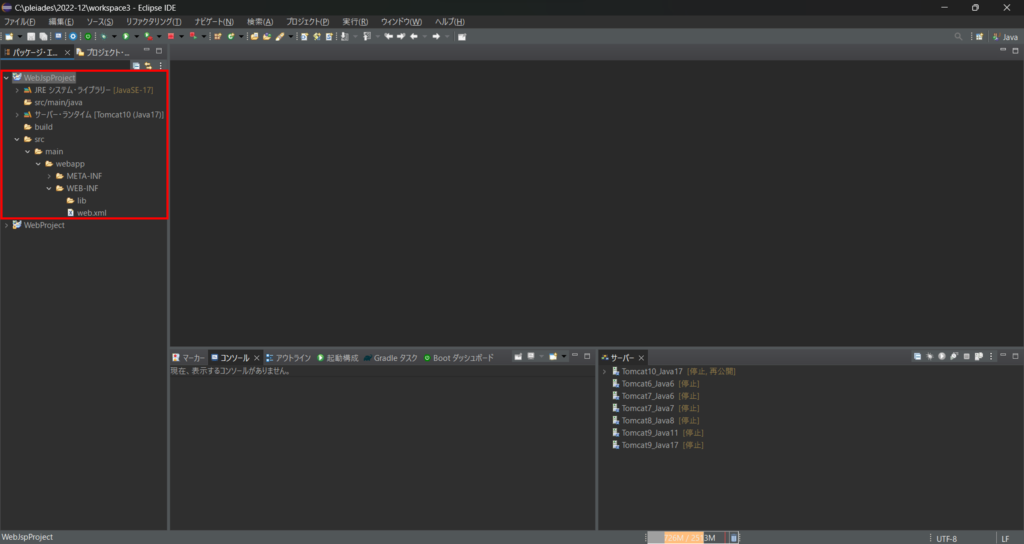Select web.xml in the project tree
1024x544 pixels.
pos(91,212)
